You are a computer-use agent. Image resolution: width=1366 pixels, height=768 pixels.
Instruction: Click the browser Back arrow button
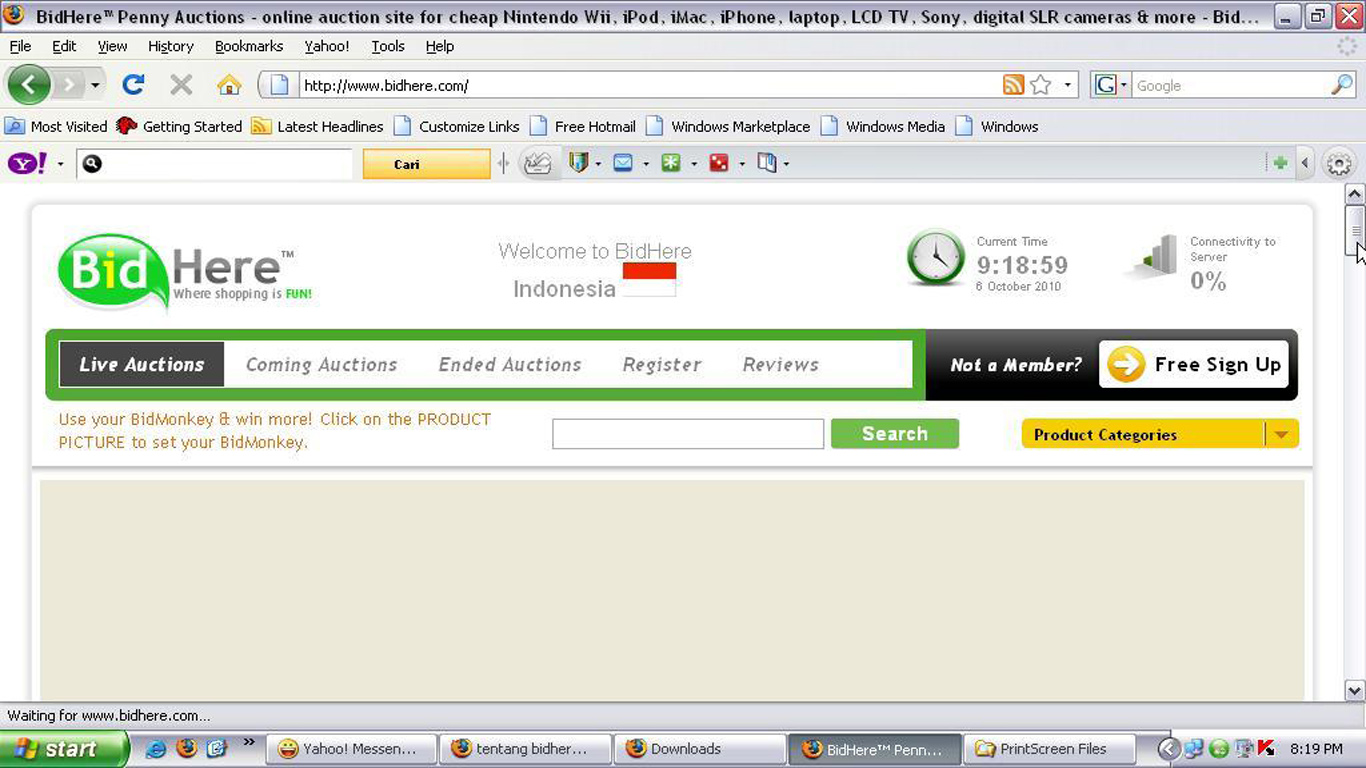[x=29, y=85]
